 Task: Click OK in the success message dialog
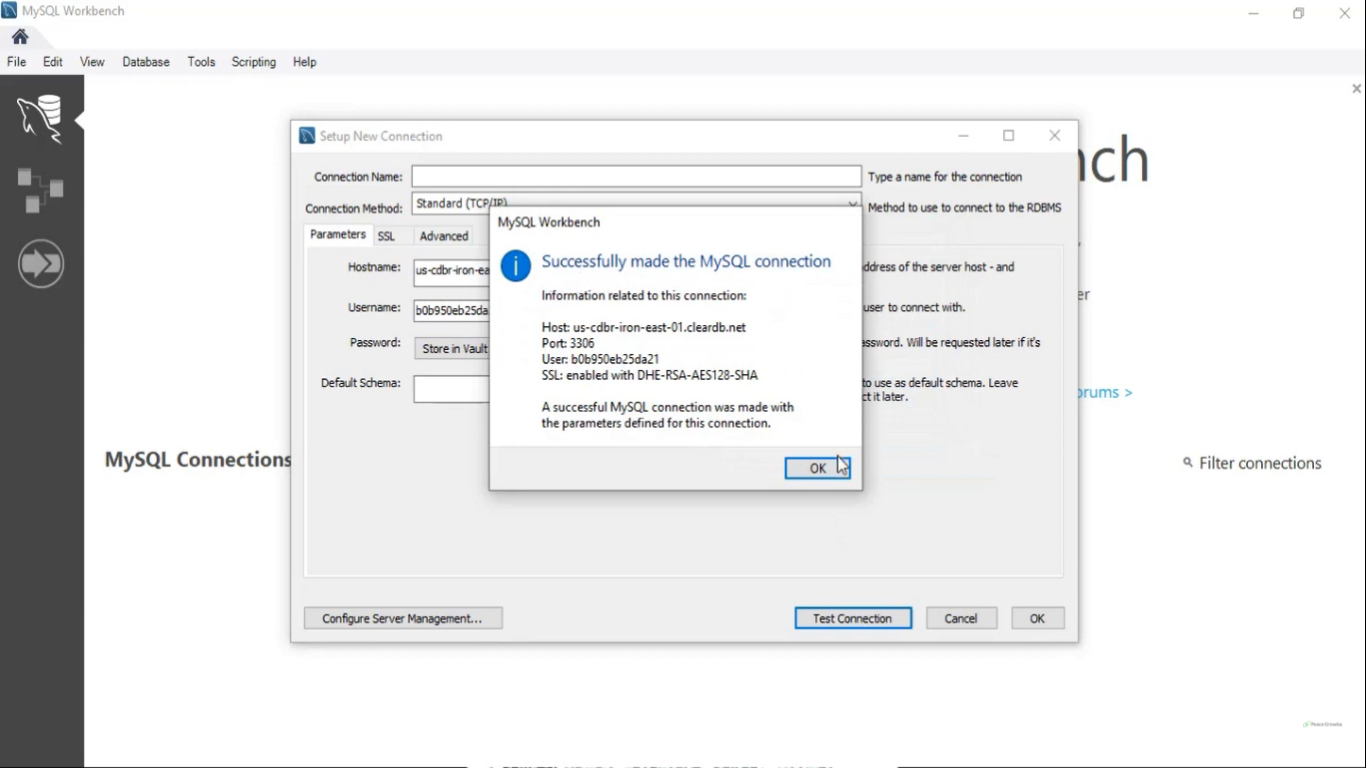[x=817, y=468]
